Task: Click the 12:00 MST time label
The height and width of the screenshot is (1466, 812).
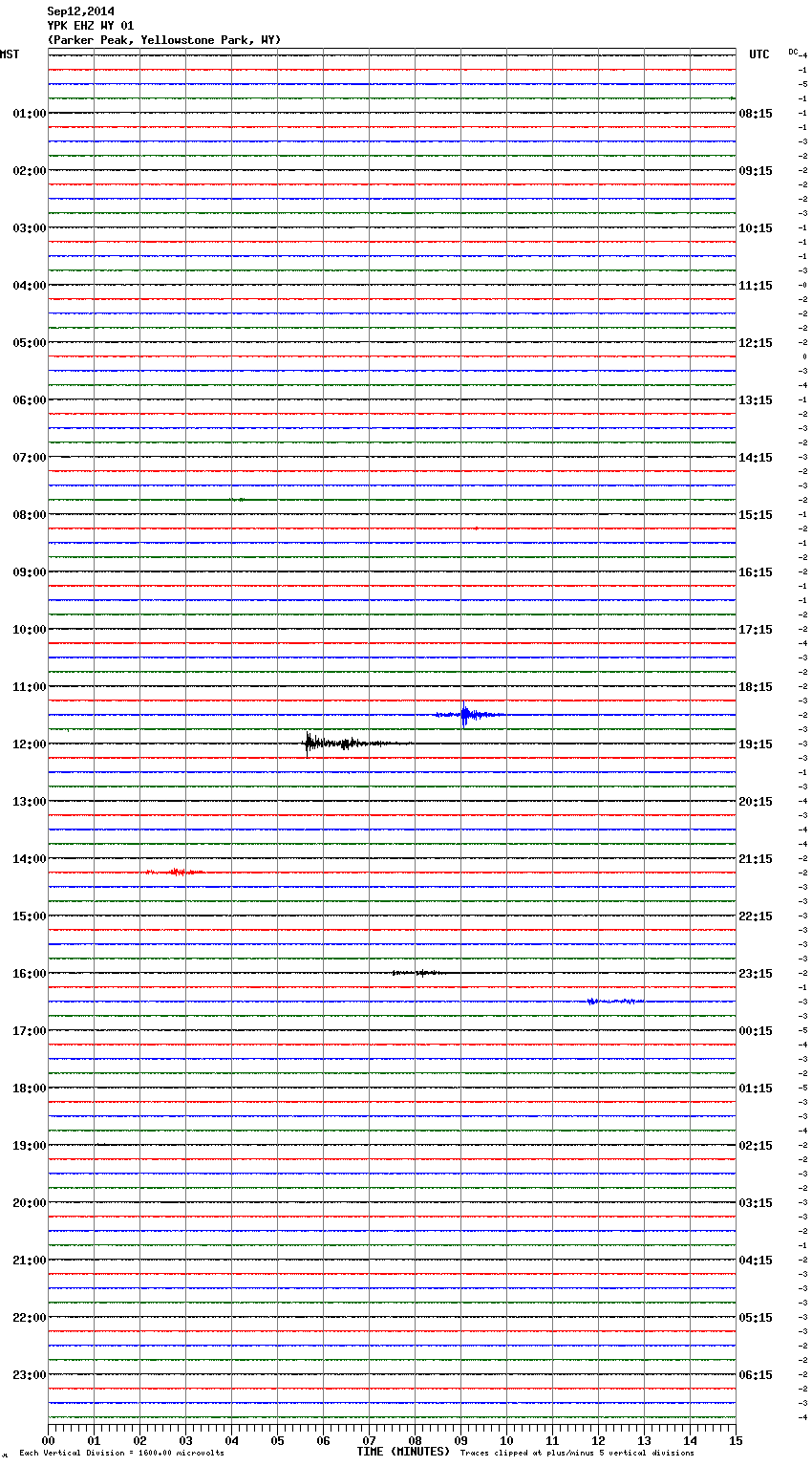Action: [29, 744]
